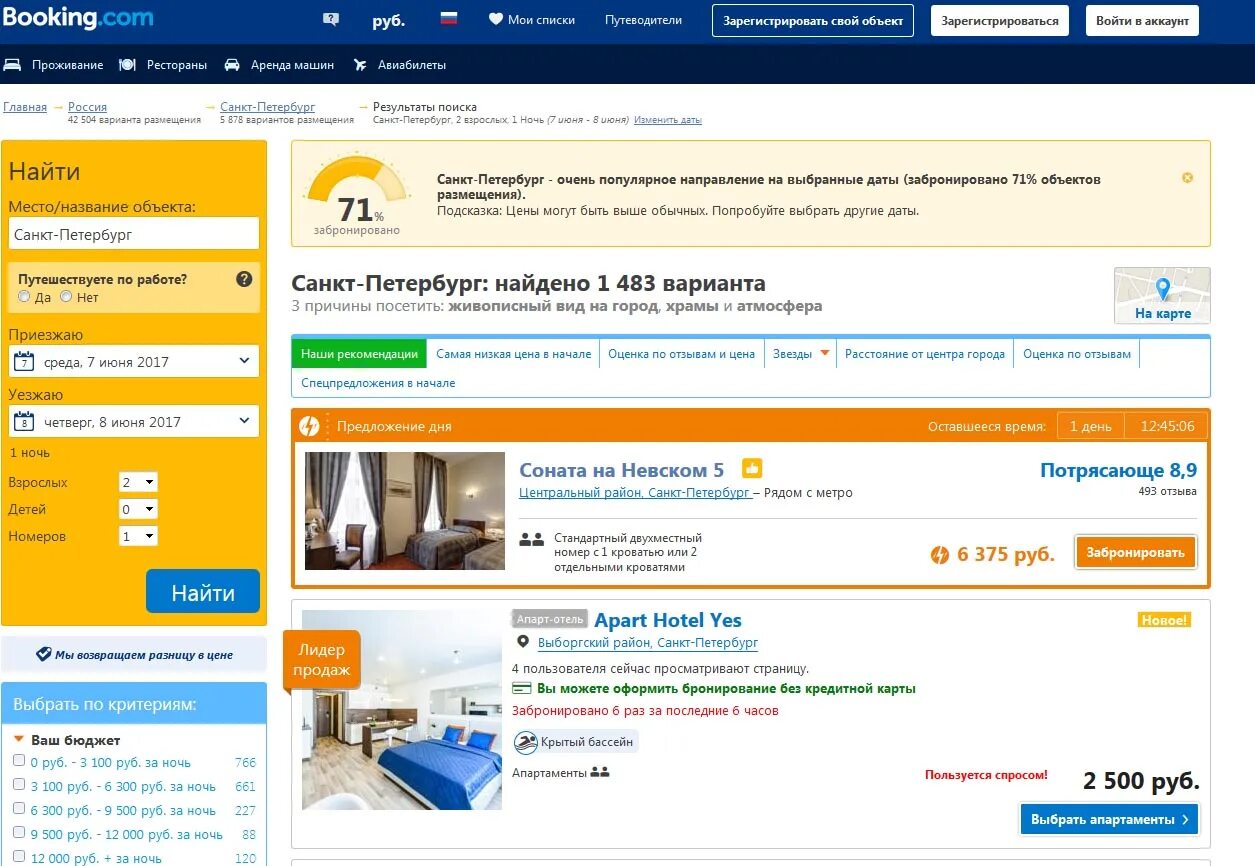The image size is (1255, 866).
Task: Open the Путеводители link
Action: 643,20
